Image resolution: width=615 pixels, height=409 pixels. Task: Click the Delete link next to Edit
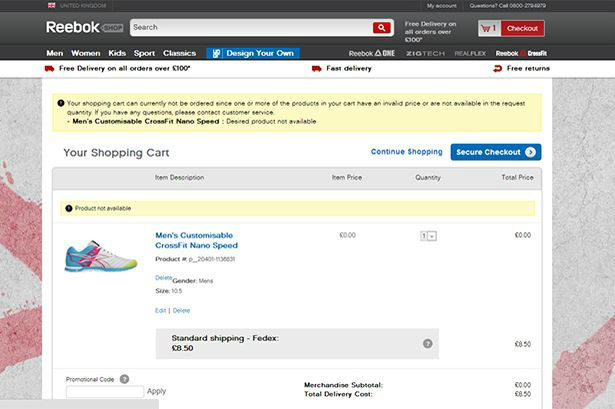[x=181, y=311]
